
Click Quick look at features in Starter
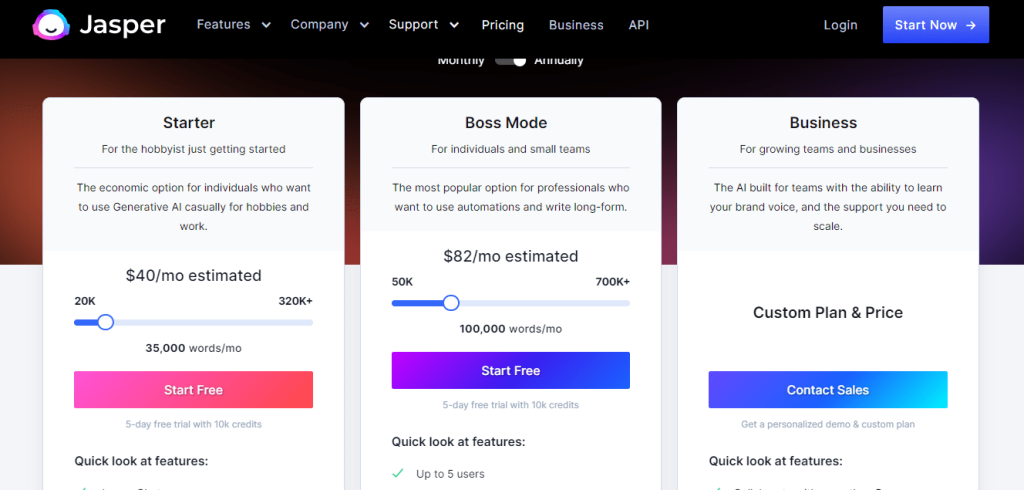pyautogui.click(x=141, y=461)
